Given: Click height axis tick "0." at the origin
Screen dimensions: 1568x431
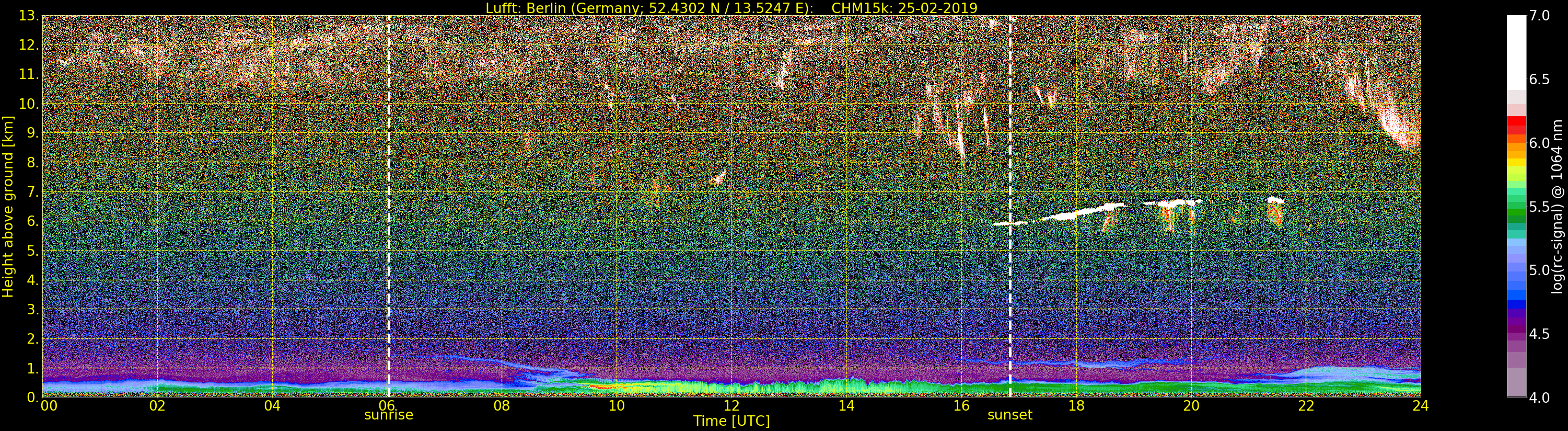Looking at the screenshot, I should (x=33, y=397).
